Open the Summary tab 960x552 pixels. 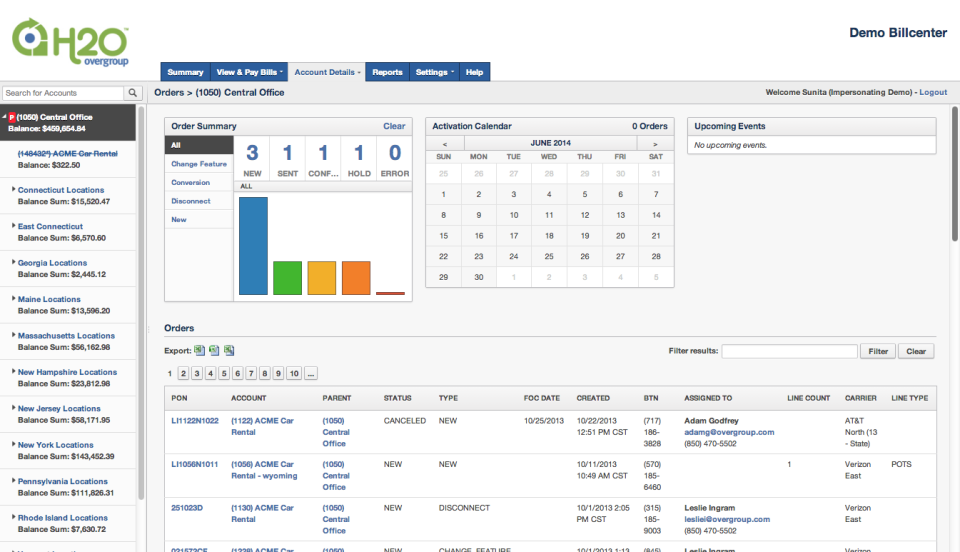[186, 72]
